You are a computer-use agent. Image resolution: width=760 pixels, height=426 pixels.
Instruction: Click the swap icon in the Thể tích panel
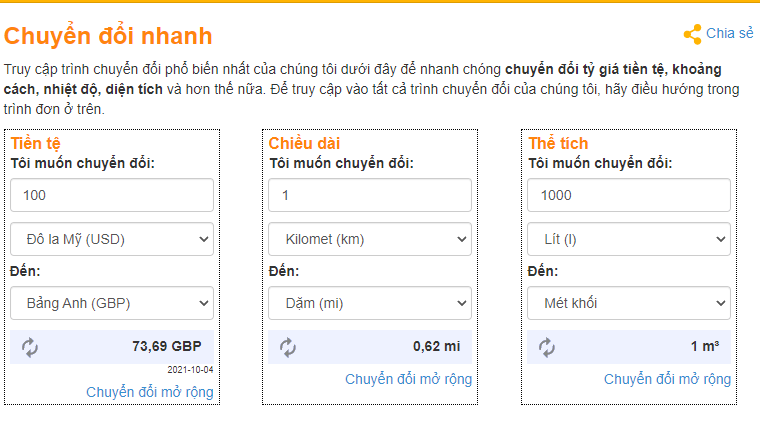(x=547, y=347)
